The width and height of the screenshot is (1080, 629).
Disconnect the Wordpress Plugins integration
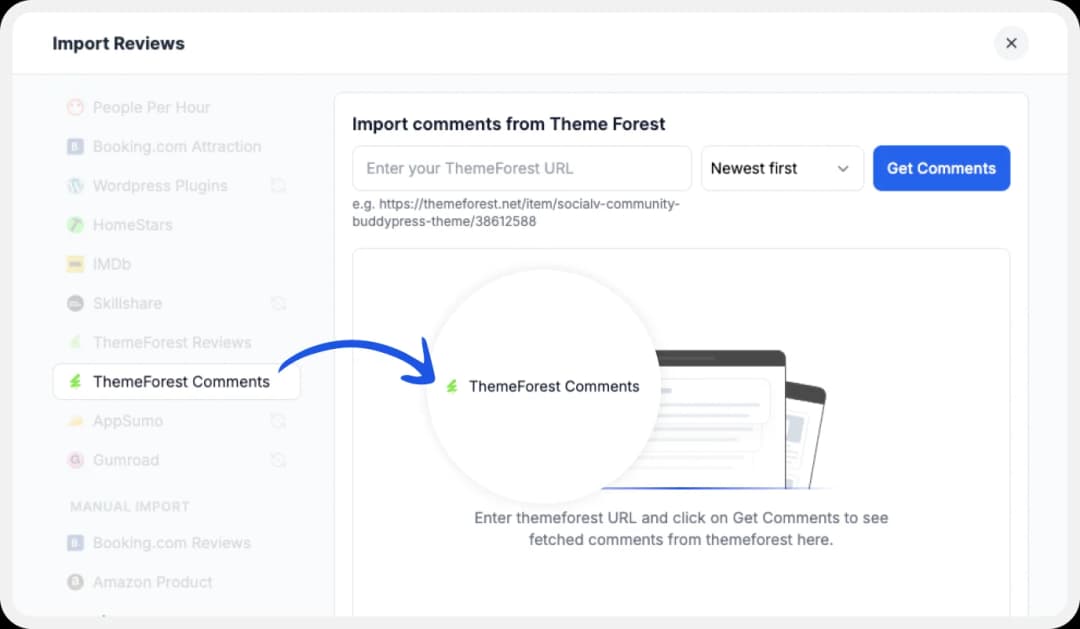(278, 186)
